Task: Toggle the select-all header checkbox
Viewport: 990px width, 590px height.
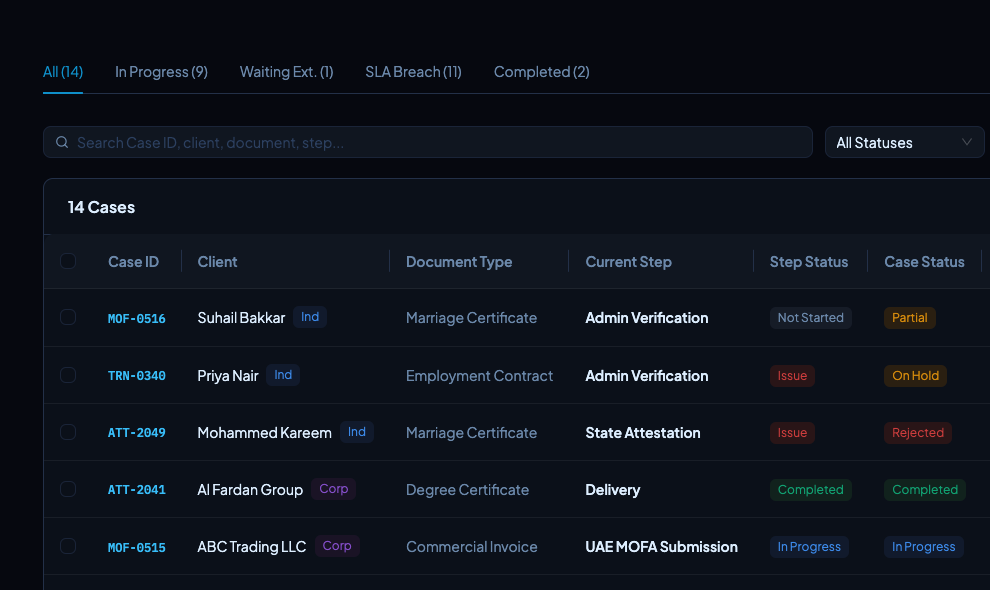Action: (68, 261)
